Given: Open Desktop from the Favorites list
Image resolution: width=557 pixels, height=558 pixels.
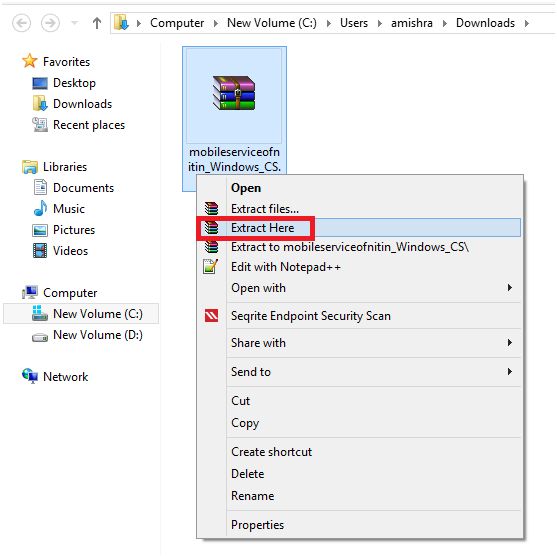Looking at the screenshot, I should click(x=74, y=83).
